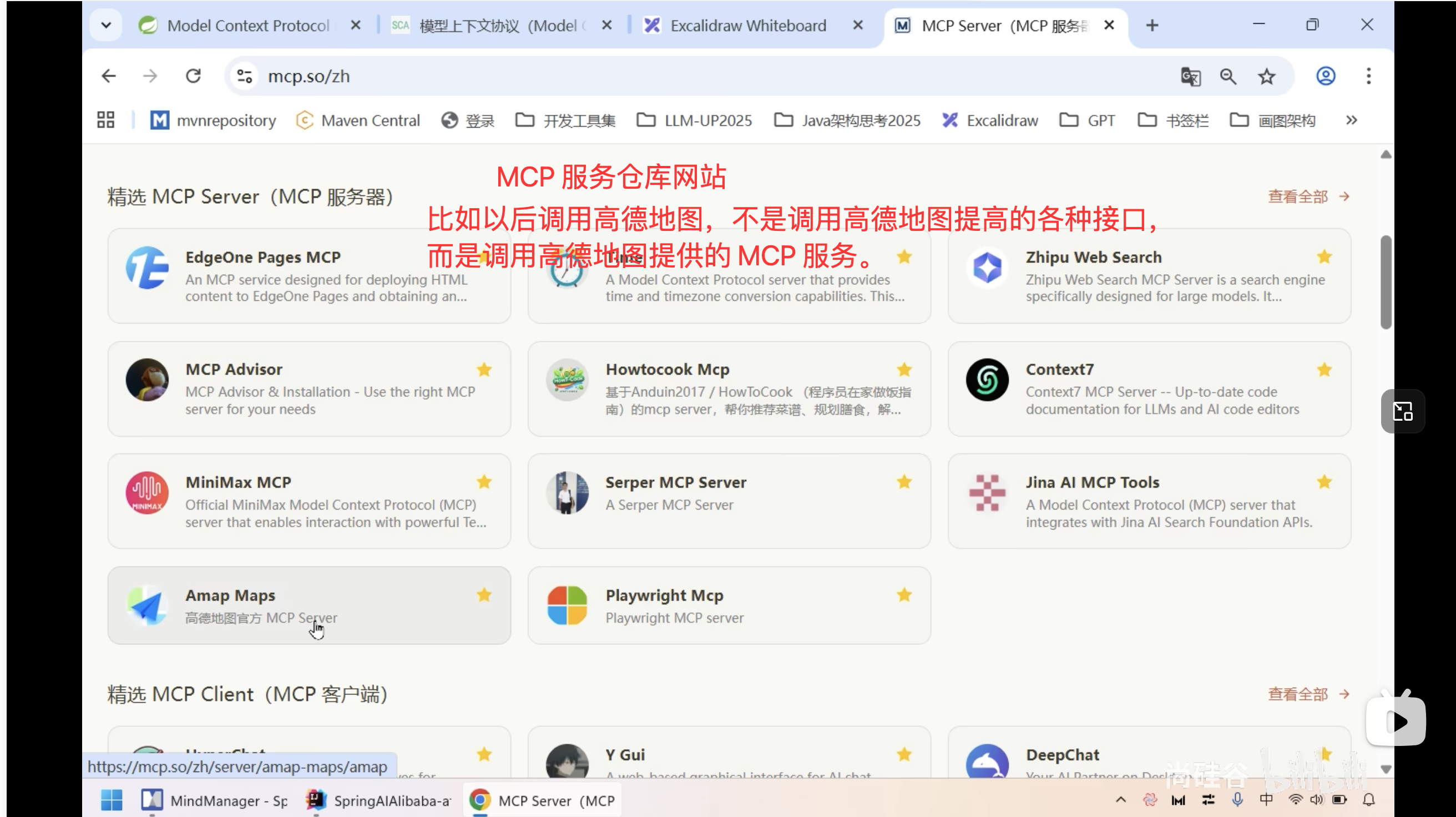Image resolution: width=1456 pixels, height=817 pixels.
Task: Open the Howtocook Mcp card
Action: pyautogui.click(x=729, y=389)
